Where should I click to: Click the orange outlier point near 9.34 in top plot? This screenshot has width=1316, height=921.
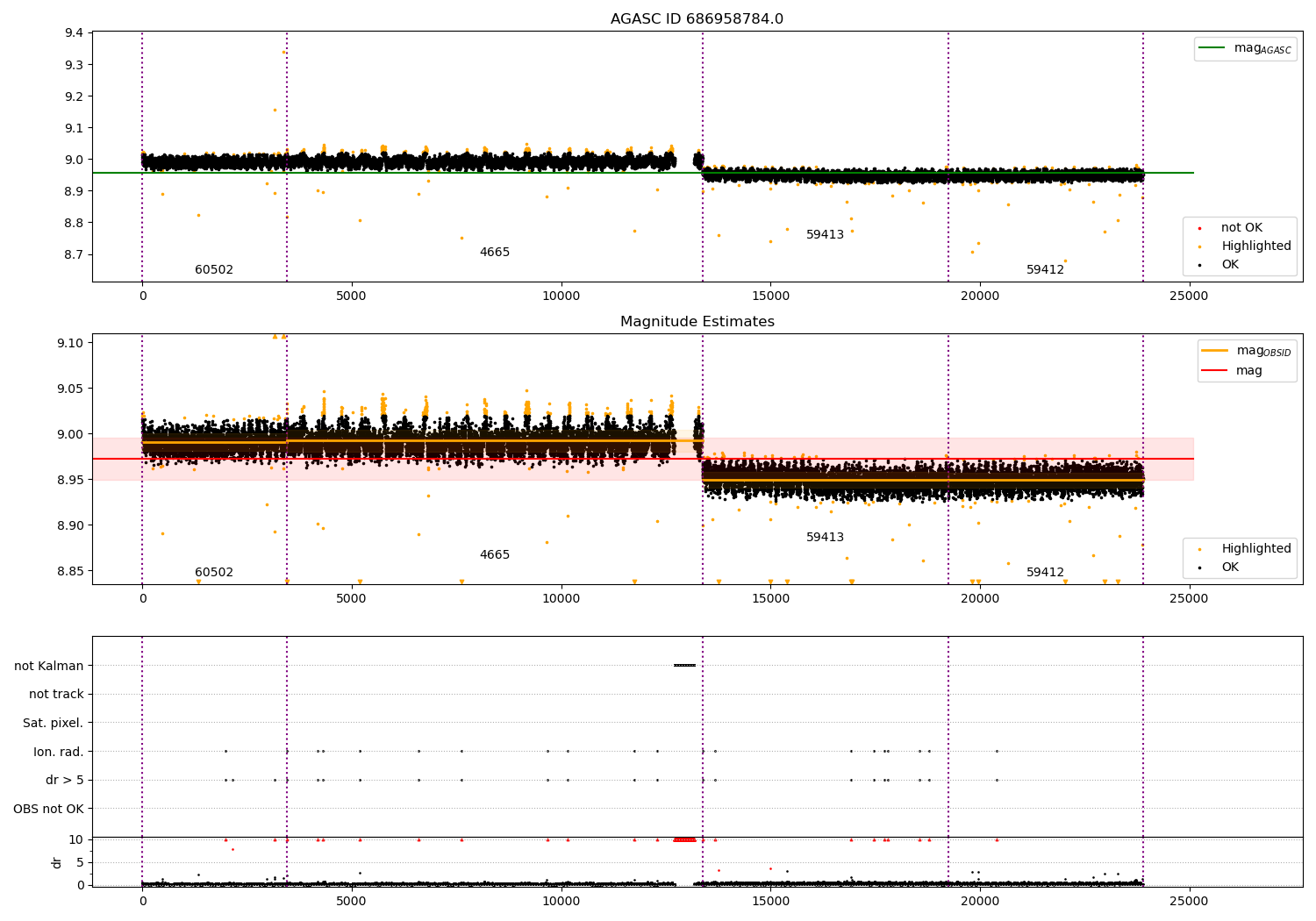(283, 52)
